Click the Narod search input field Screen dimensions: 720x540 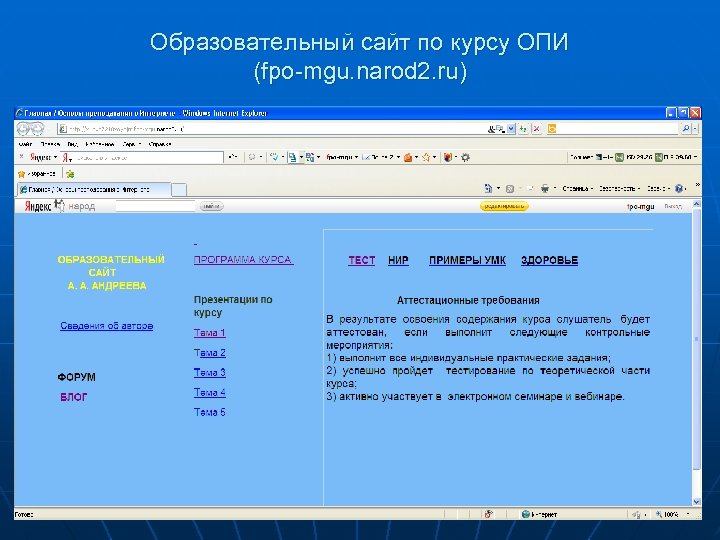click(155, 206)
